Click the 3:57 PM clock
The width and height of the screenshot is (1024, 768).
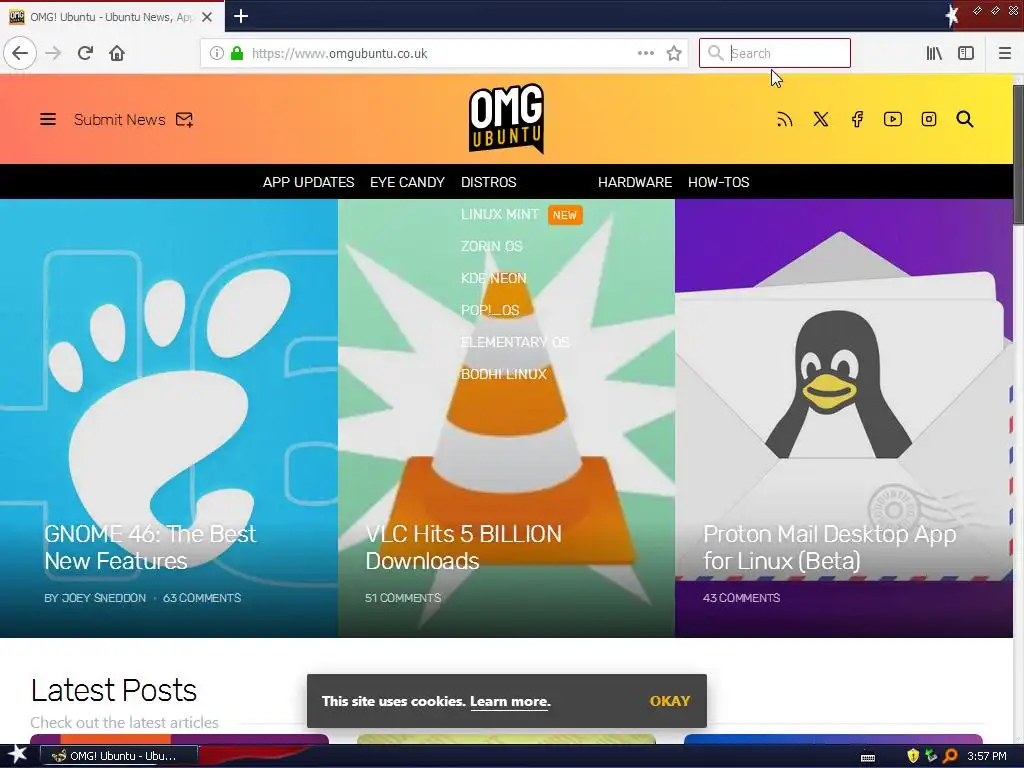pyautogui.click(x=987, y=756)
